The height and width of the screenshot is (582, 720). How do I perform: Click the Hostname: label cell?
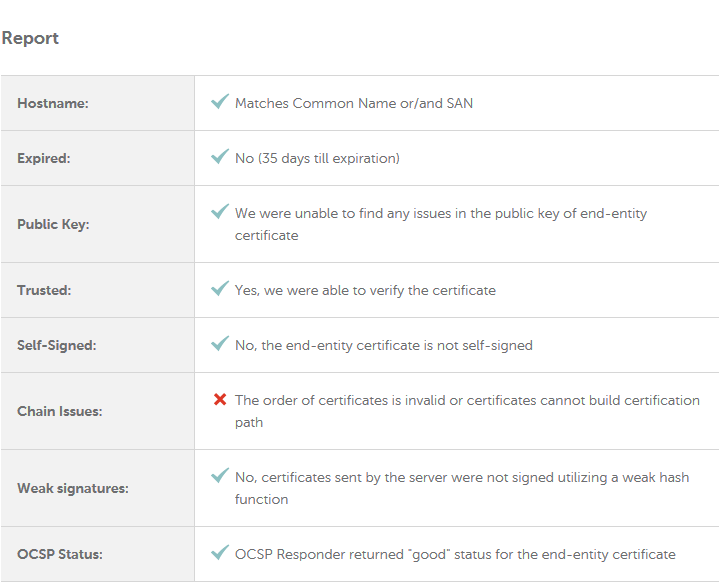point(98,103)
